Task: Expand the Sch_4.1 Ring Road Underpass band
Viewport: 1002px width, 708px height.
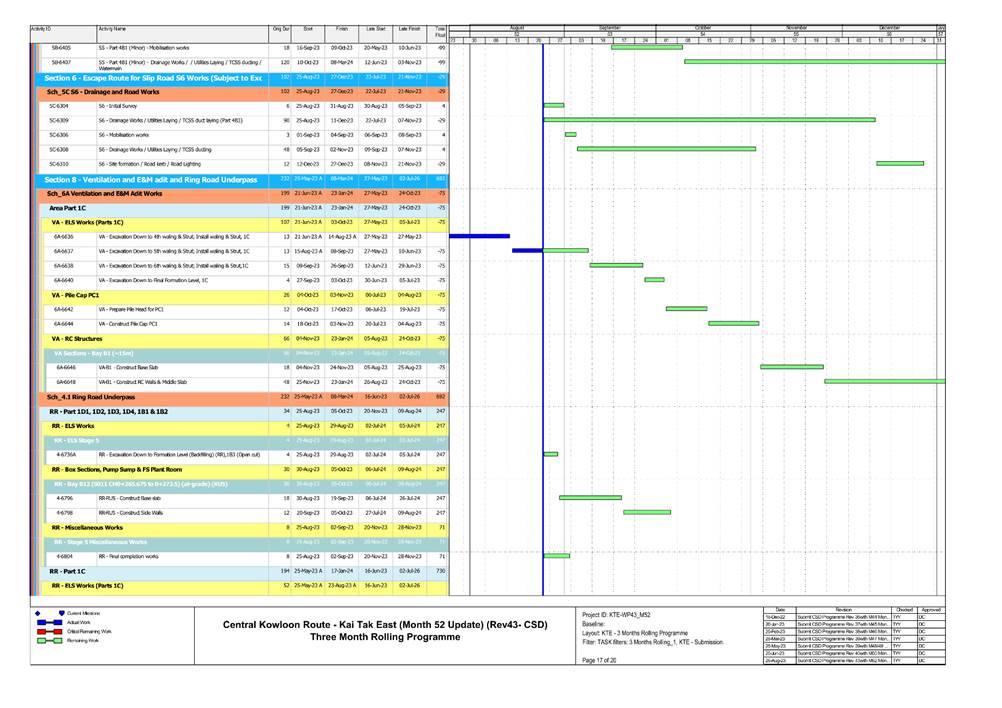Action: 100,396
